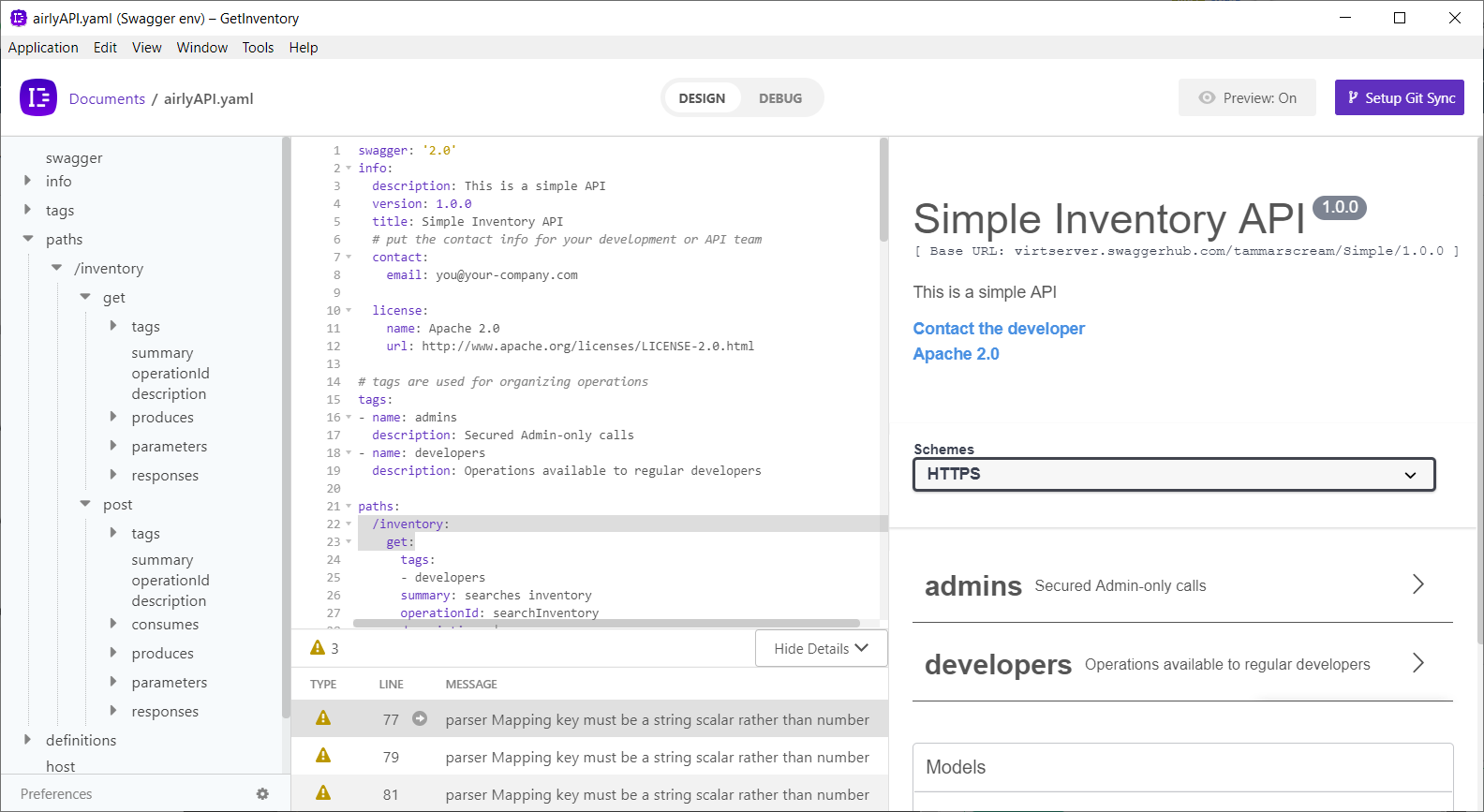
Task: Click warning triangle next to error count
Action: [318, 648]
